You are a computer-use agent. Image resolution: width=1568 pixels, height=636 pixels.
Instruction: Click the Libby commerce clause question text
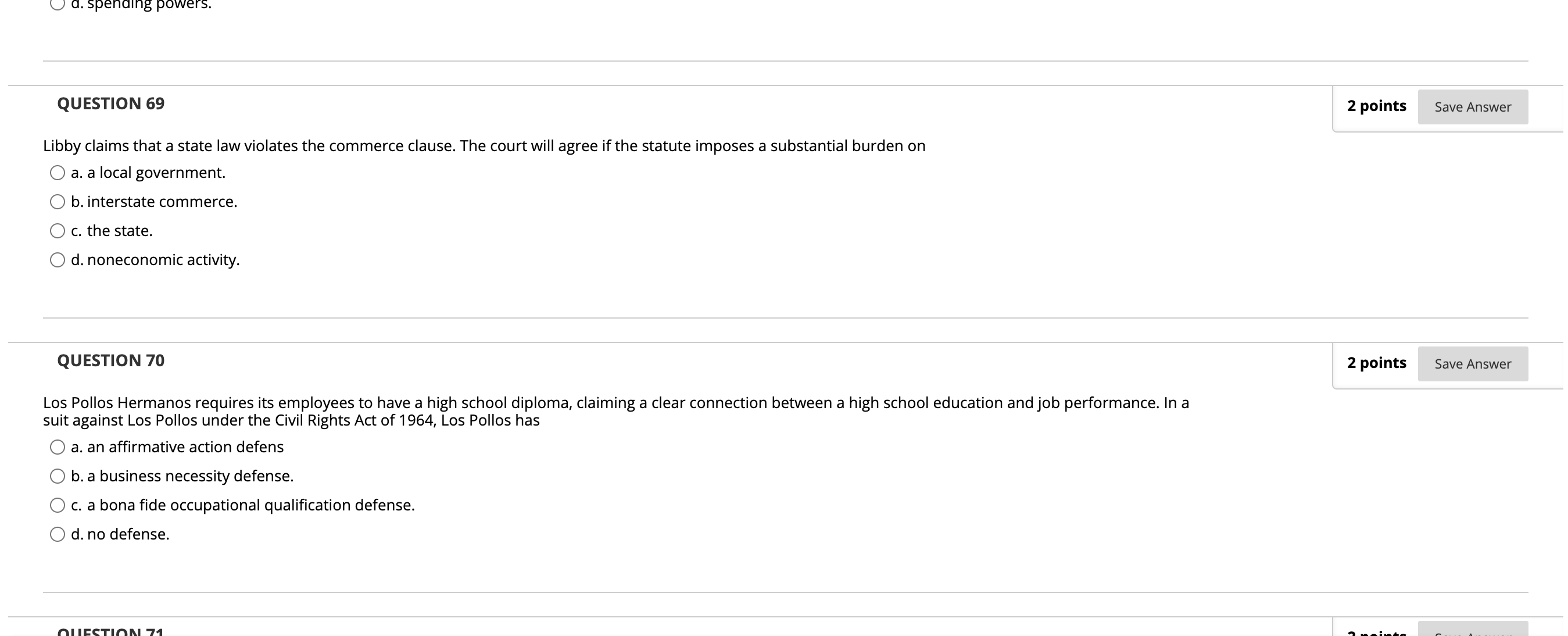click(x=484, y=145)
